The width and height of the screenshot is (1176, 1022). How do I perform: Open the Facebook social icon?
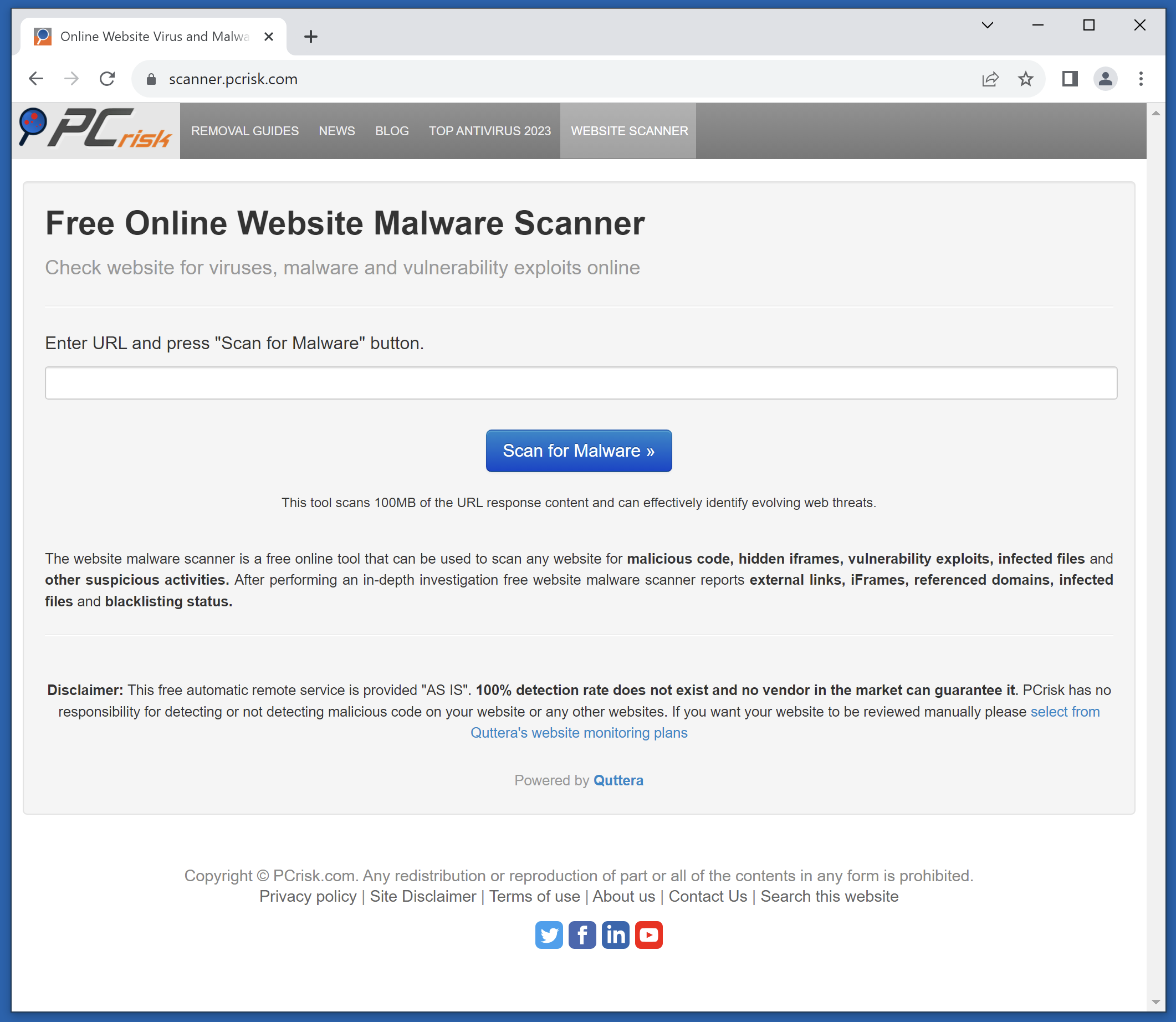pos(582,935)
